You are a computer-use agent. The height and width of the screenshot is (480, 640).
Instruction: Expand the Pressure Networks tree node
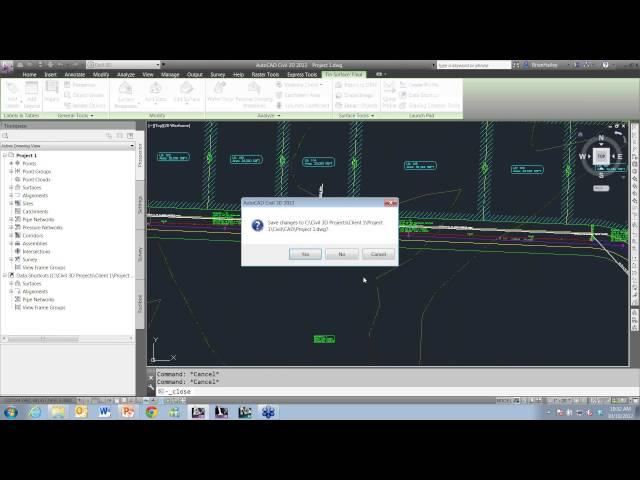click(x=11, y=227)
